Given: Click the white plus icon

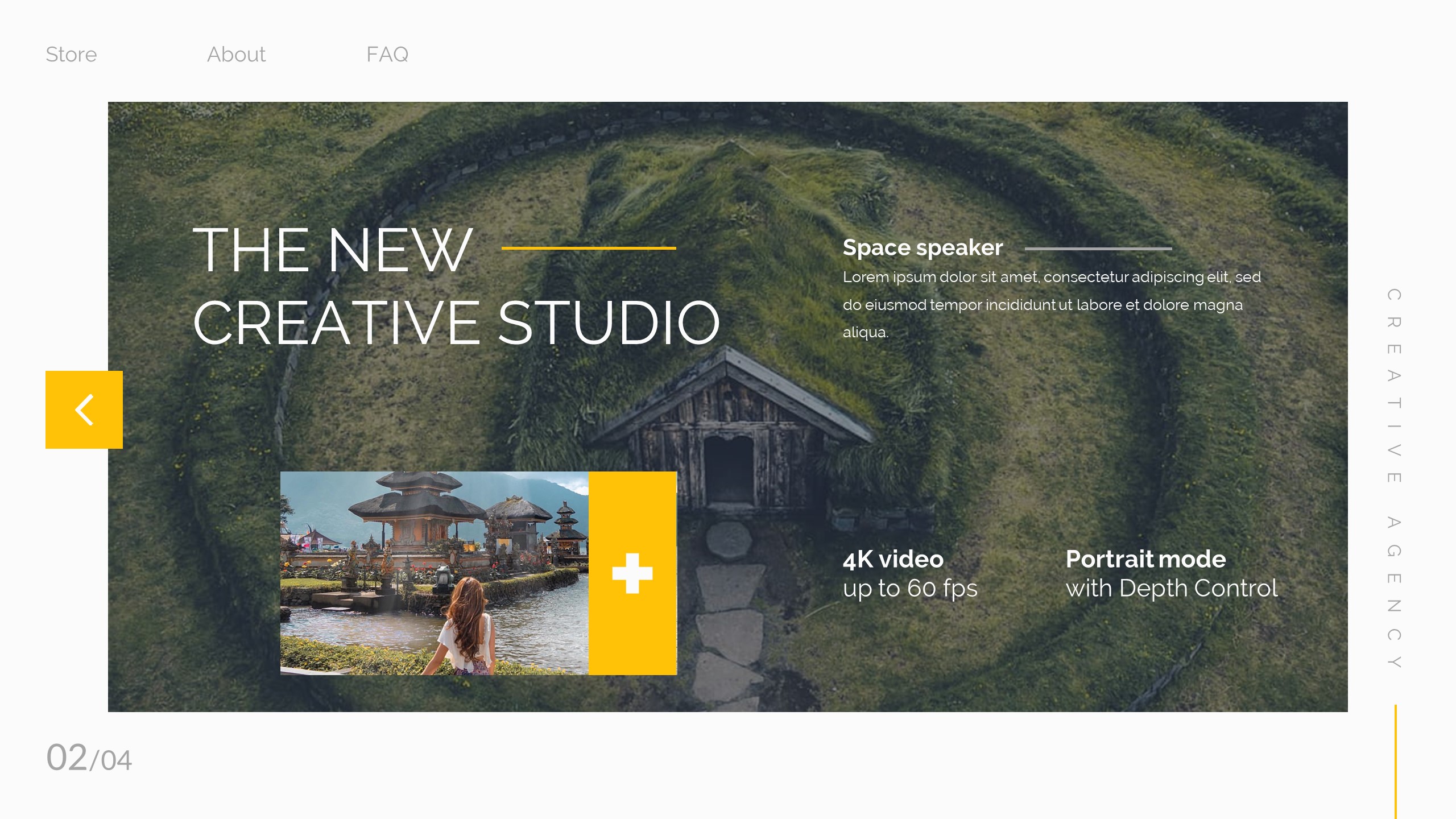Looking at the screenshot, I should pyautogui.click(x=632, y=573).
